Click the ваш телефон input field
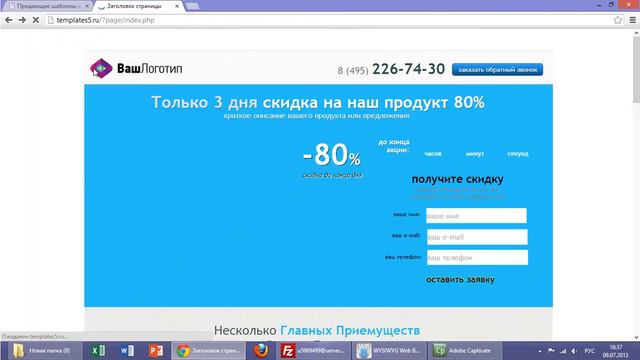This screenshot has width=640, height=360. coord(477,258)
